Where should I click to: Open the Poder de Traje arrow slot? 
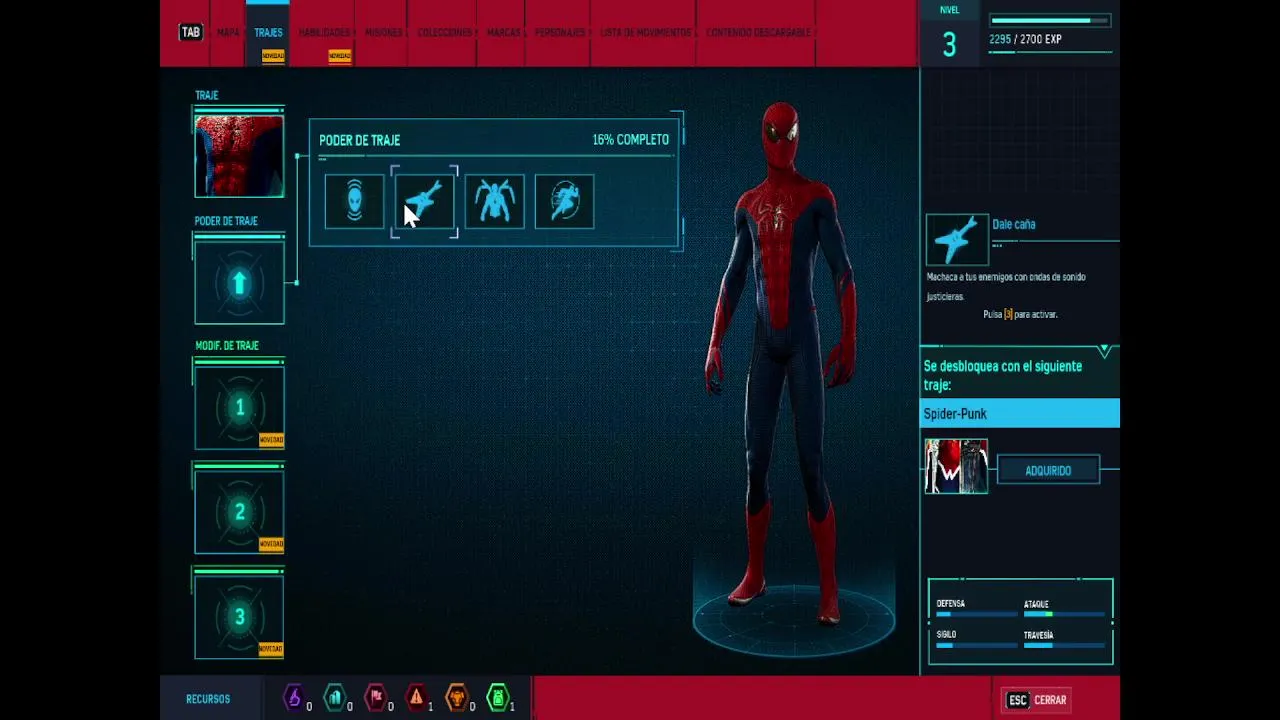239,284
